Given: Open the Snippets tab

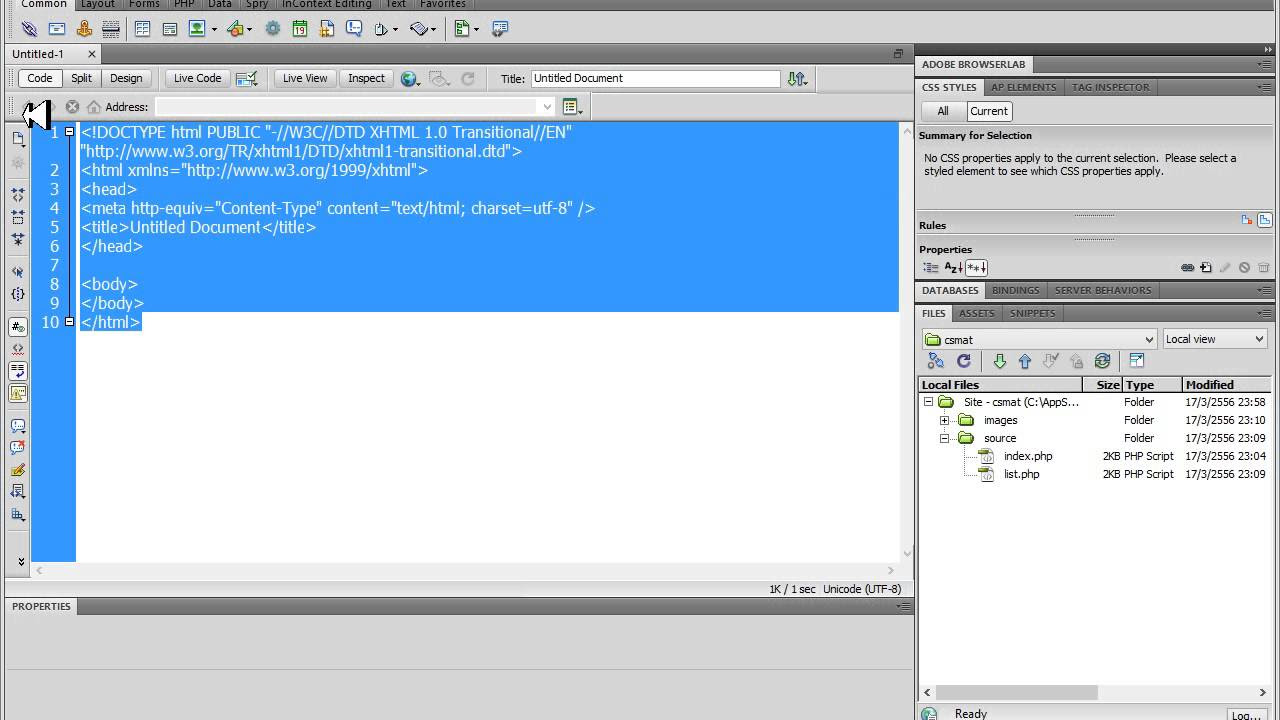Looking at the screenshot, I should [1033, 313].
